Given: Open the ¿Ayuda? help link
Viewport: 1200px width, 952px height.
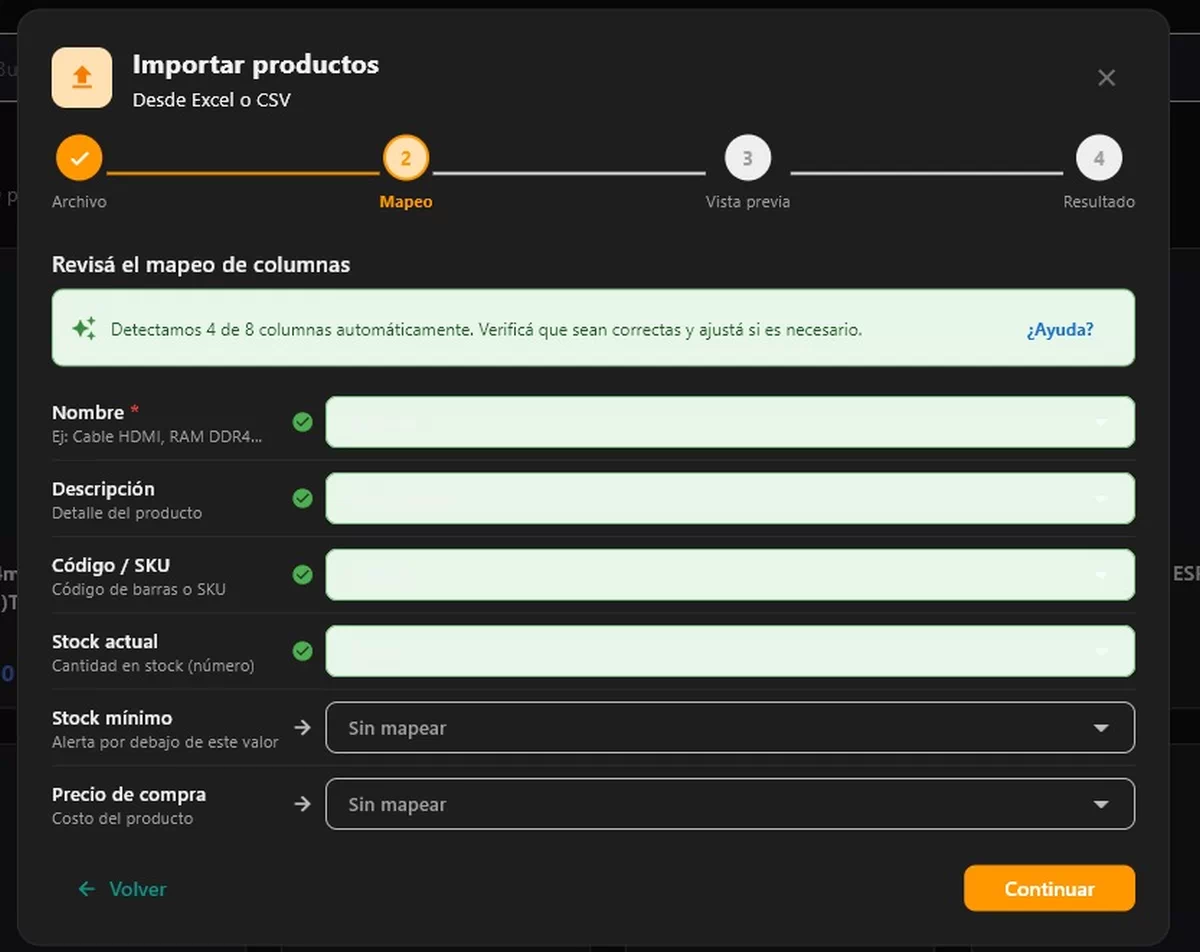Looking at the screenshot, I should [x=1060, y=329].
